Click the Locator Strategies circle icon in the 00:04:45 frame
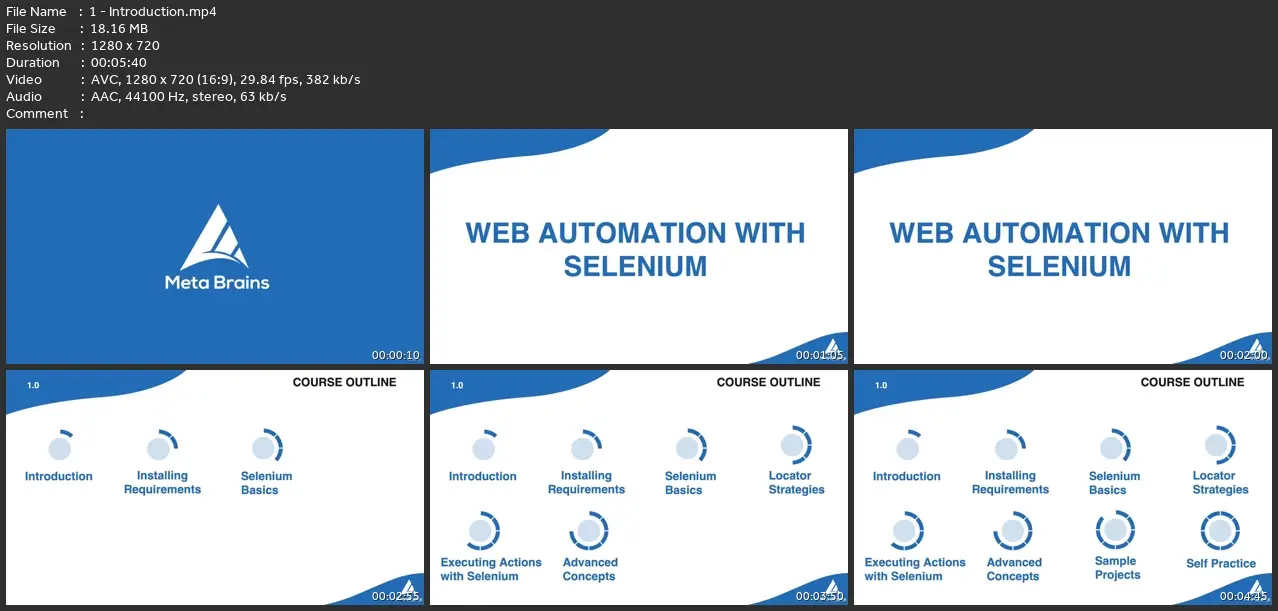Image resolution: width=1278 pixels, height=611 pixels. point(1219,445)
